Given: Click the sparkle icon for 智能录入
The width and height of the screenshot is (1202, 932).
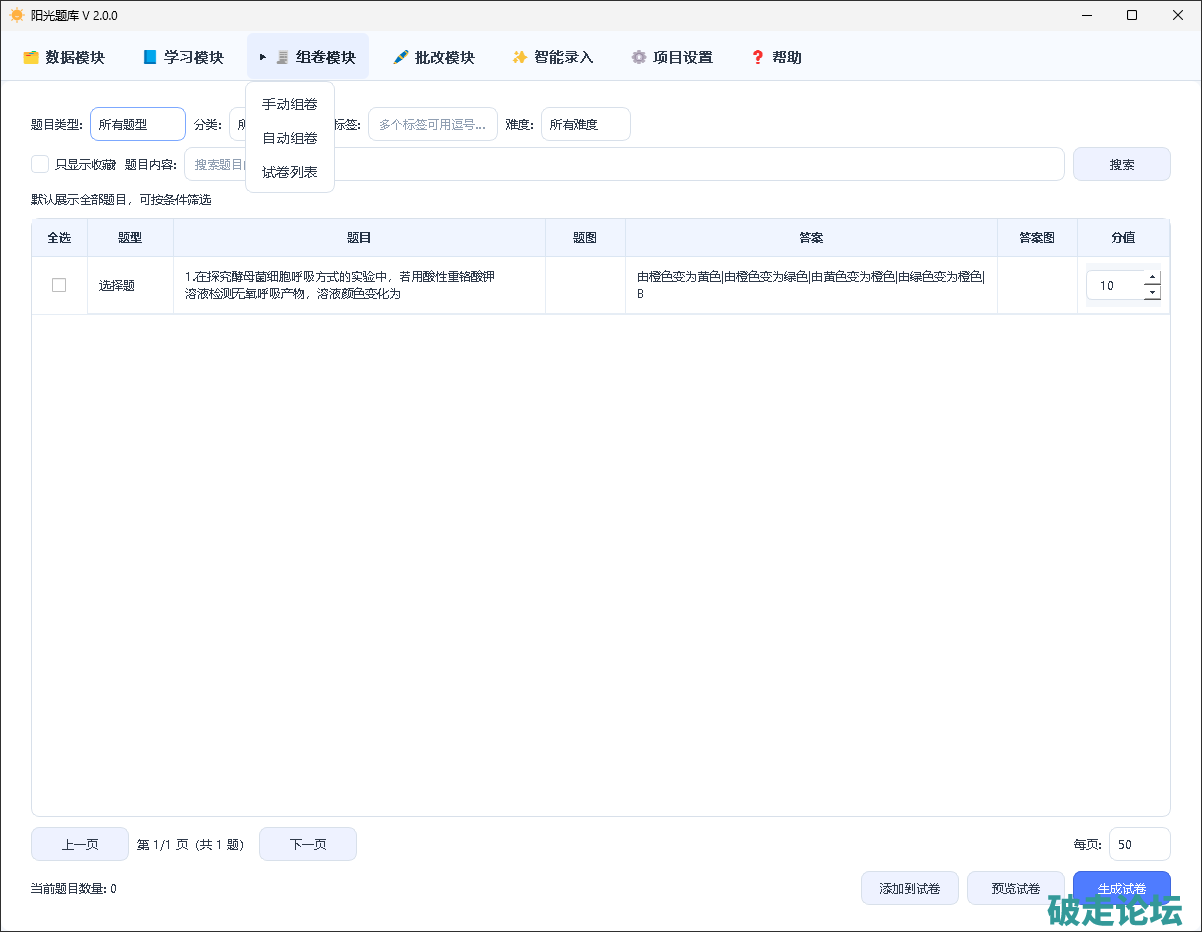Looking at the screenshot, I should (x=519, y=58).
